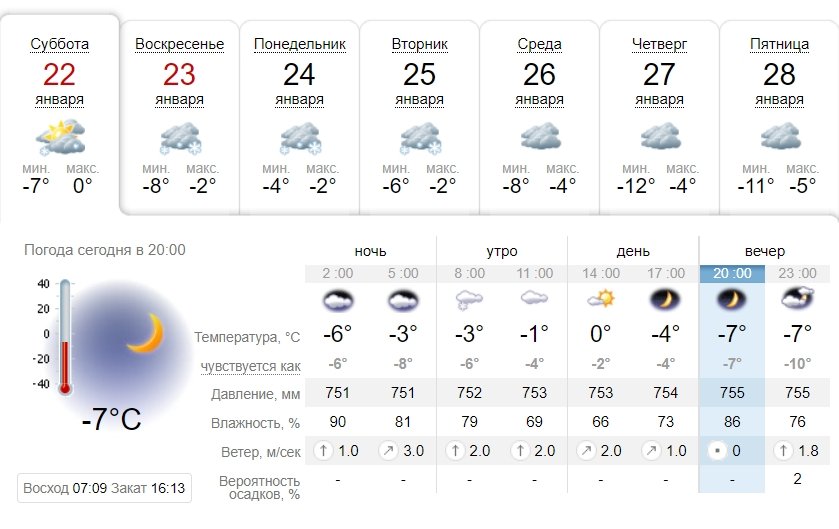Image resolution: width=839 pixels, height=529 pixels.
Task: Click the Восход 07:09 Закат 16:13 box
Action: pos(105,489)
